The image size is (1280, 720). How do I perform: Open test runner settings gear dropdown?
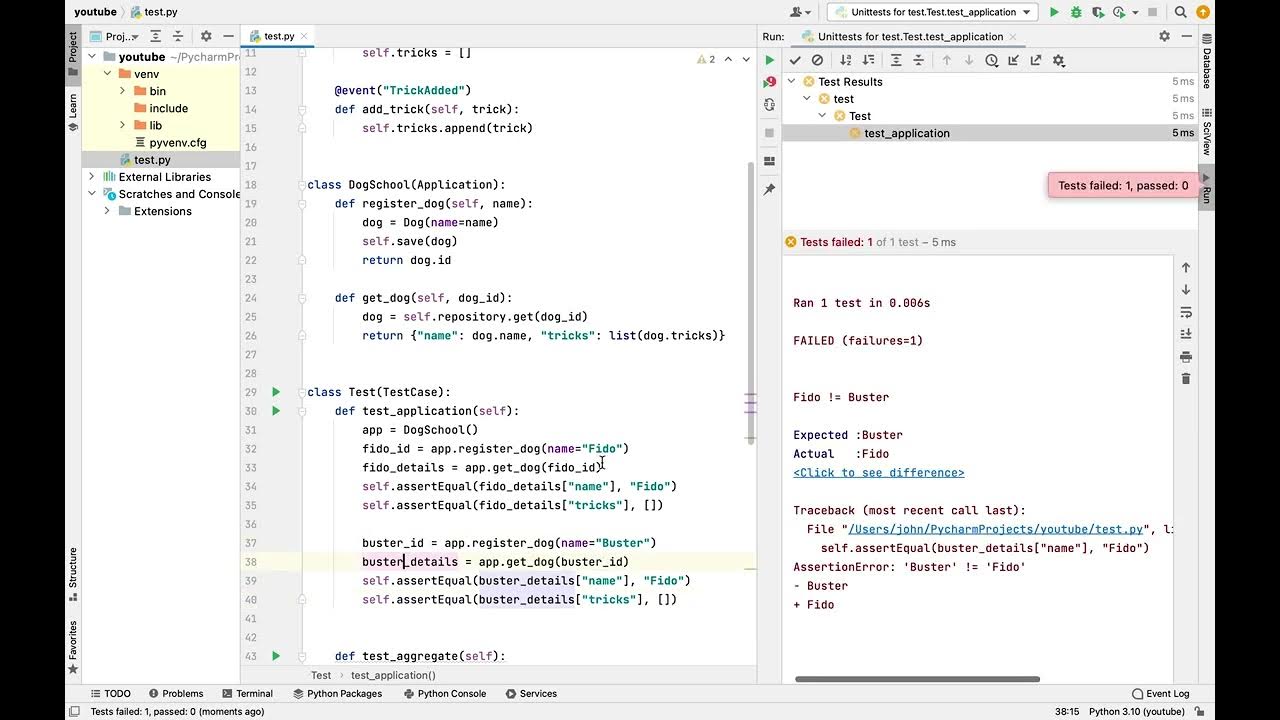pos(1059,60)
